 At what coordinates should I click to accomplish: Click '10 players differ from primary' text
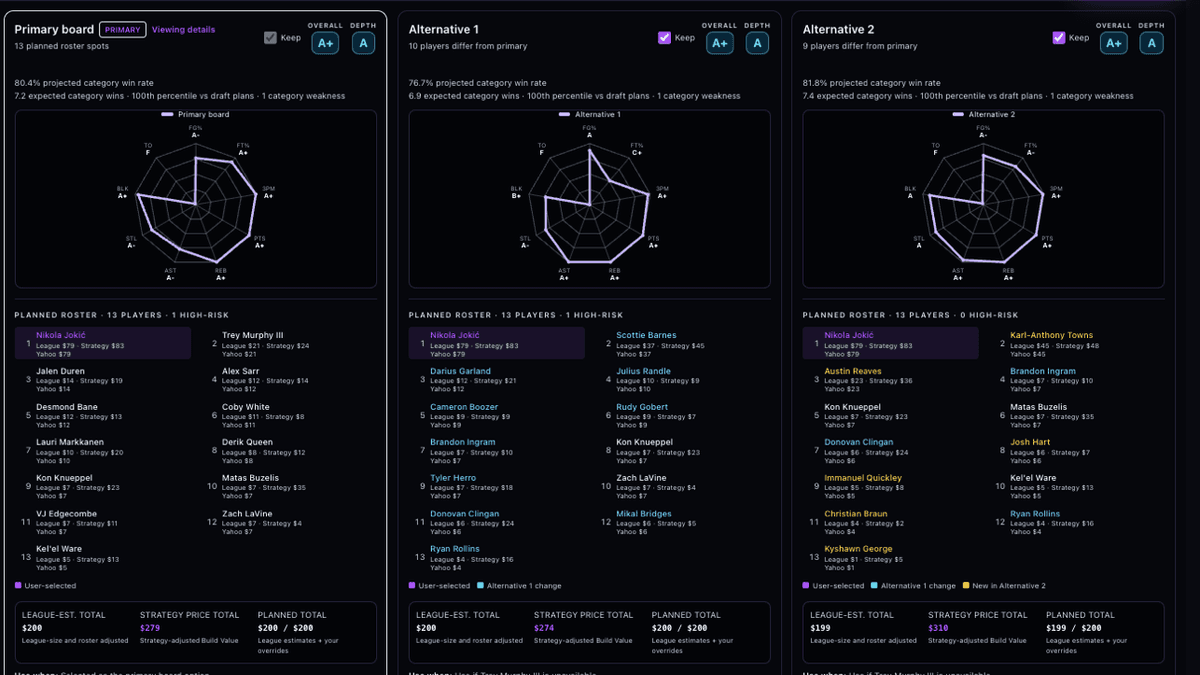tap(468, 46)
